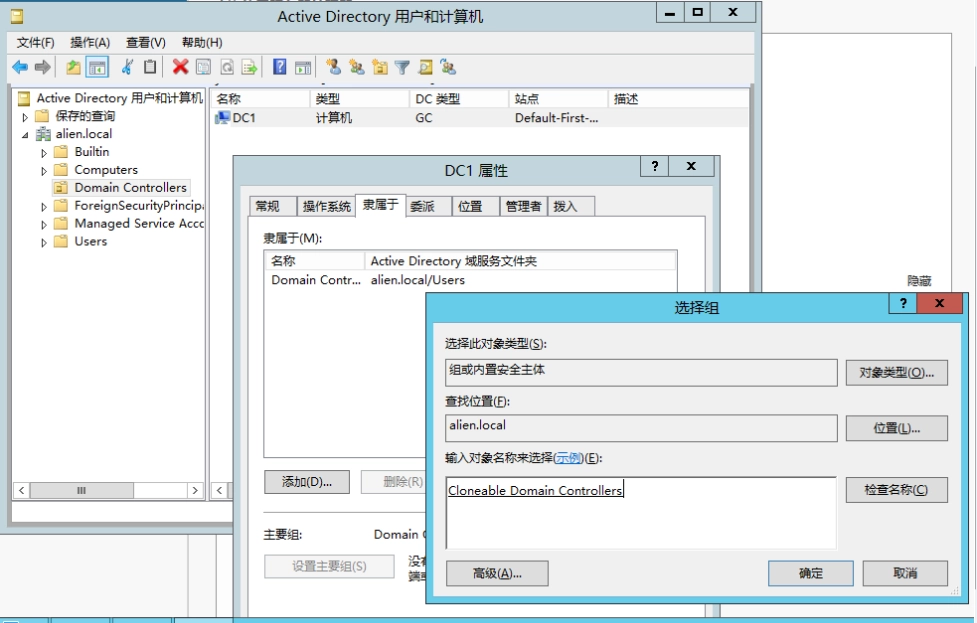Image resolution: width=977 pixels, height=623 pixels.
Task: Expand the Users container node
Action: [44, 242]
